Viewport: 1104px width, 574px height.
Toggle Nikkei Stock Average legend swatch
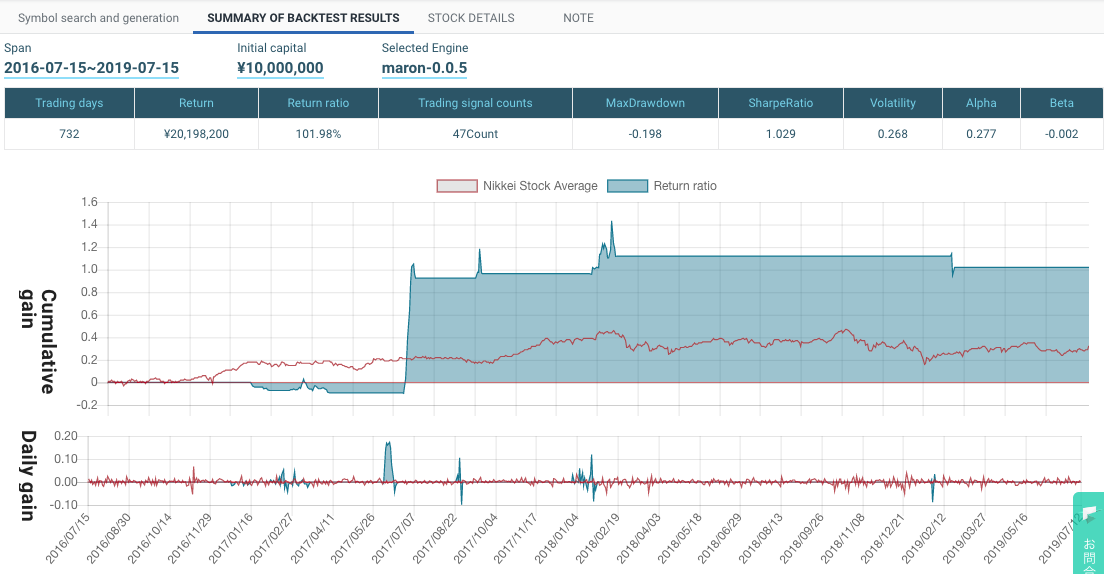point(457,186)
